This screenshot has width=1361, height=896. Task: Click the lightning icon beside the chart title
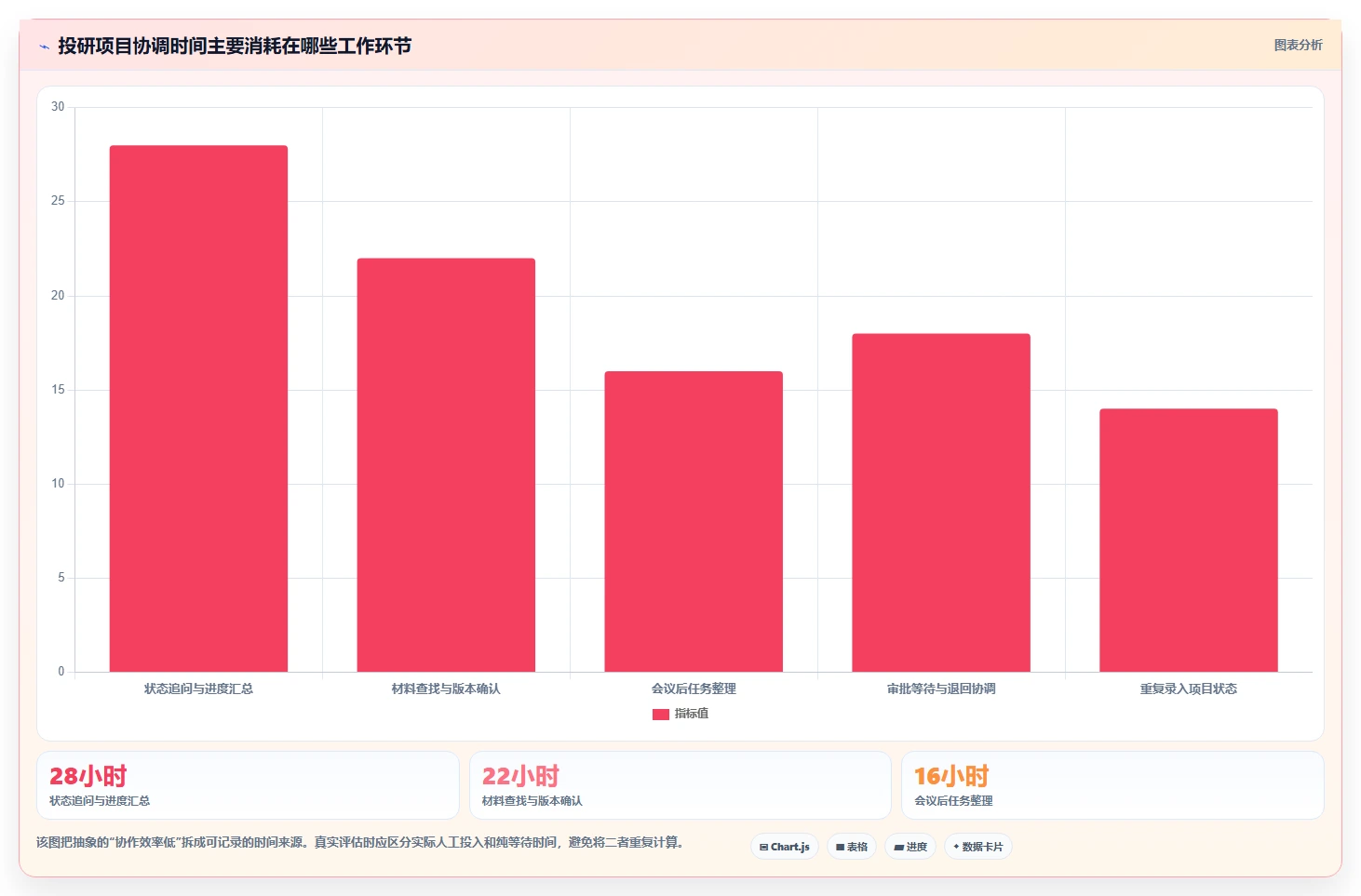[44, 47]
